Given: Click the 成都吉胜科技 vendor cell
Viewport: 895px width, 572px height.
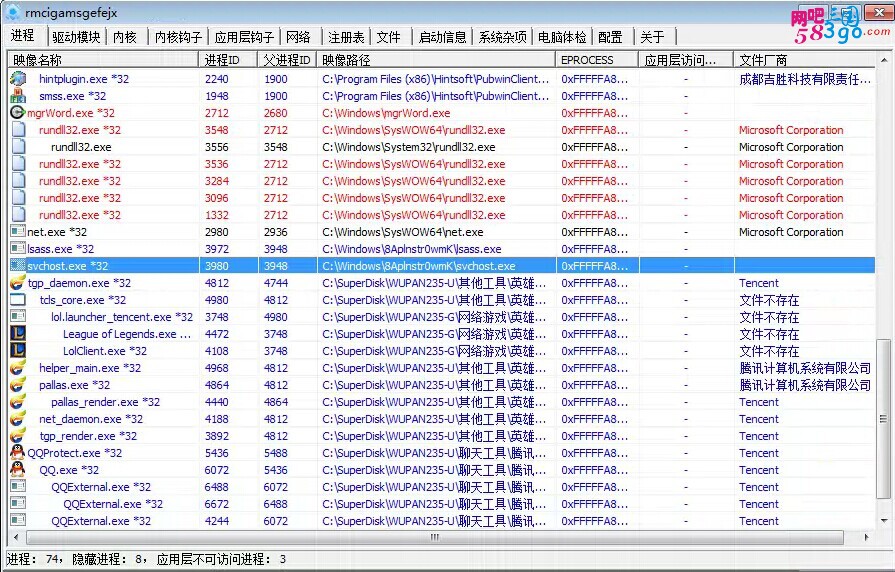Looking at the screenshot, I should 805,79.
